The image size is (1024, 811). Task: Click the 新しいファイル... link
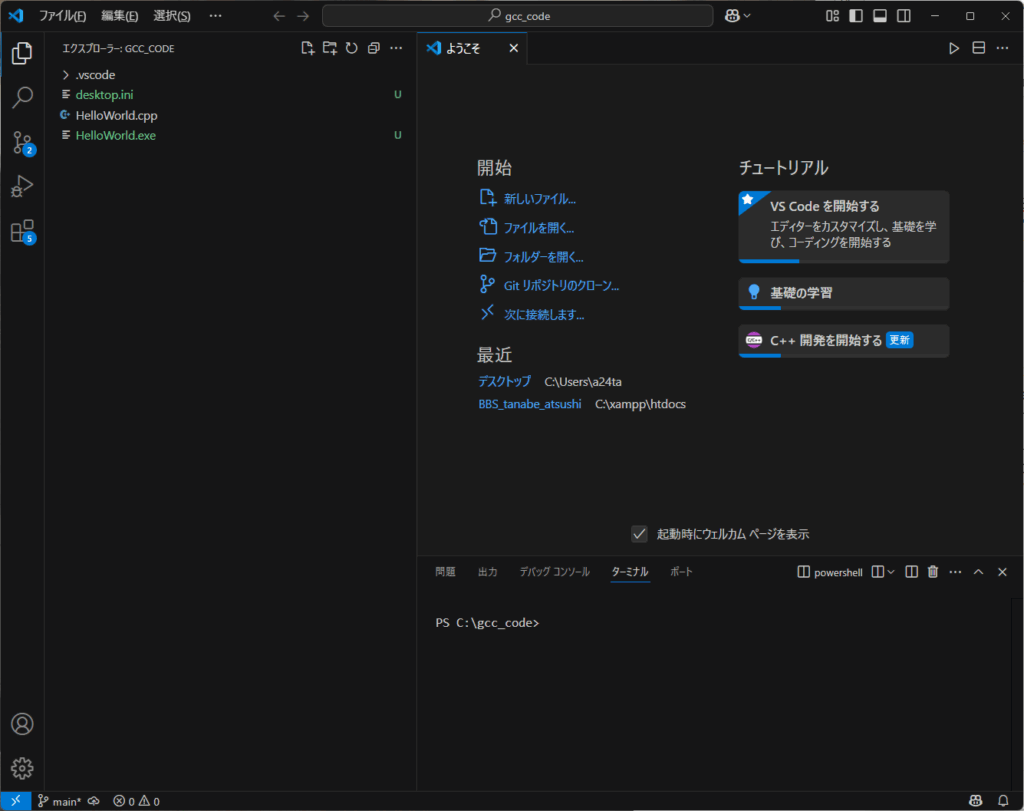[x=539, y=199]
